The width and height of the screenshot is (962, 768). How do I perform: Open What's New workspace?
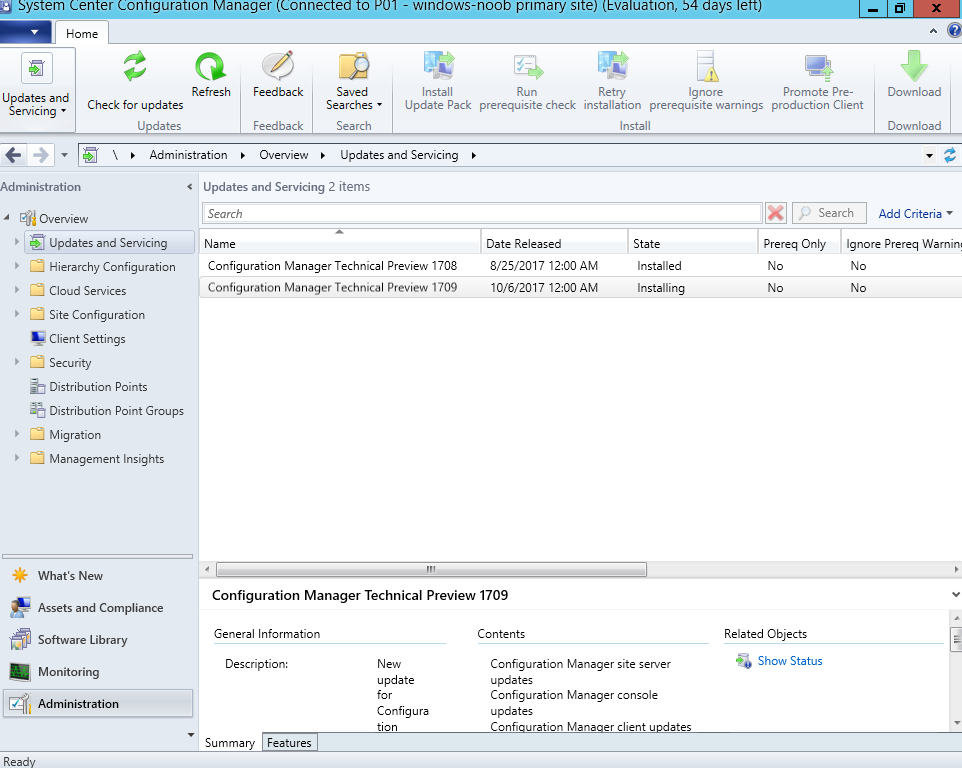coord(70,576)
